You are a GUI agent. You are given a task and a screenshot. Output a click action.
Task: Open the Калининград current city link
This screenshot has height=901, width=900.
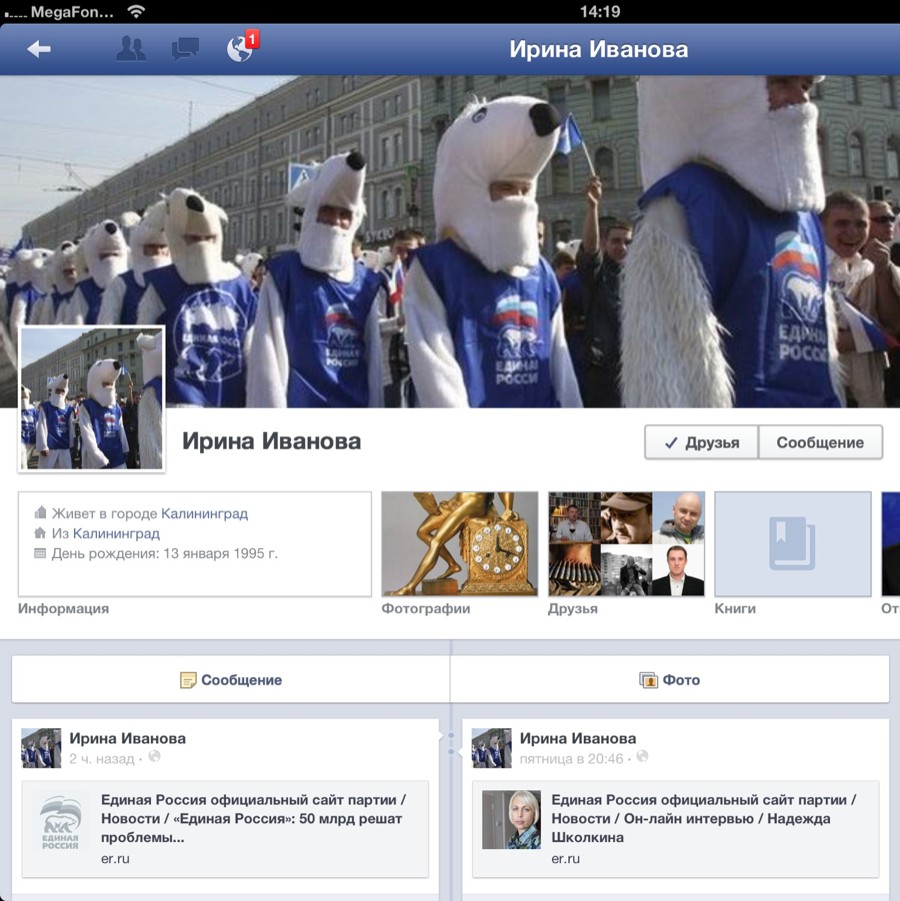click(204, 513)
